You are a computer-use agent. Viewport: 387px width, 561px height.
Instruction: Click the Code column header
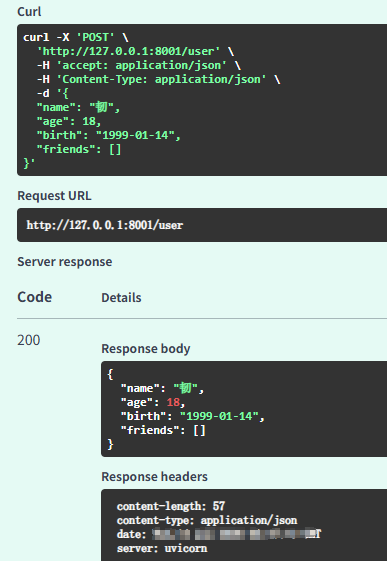(x=35, y=297)
